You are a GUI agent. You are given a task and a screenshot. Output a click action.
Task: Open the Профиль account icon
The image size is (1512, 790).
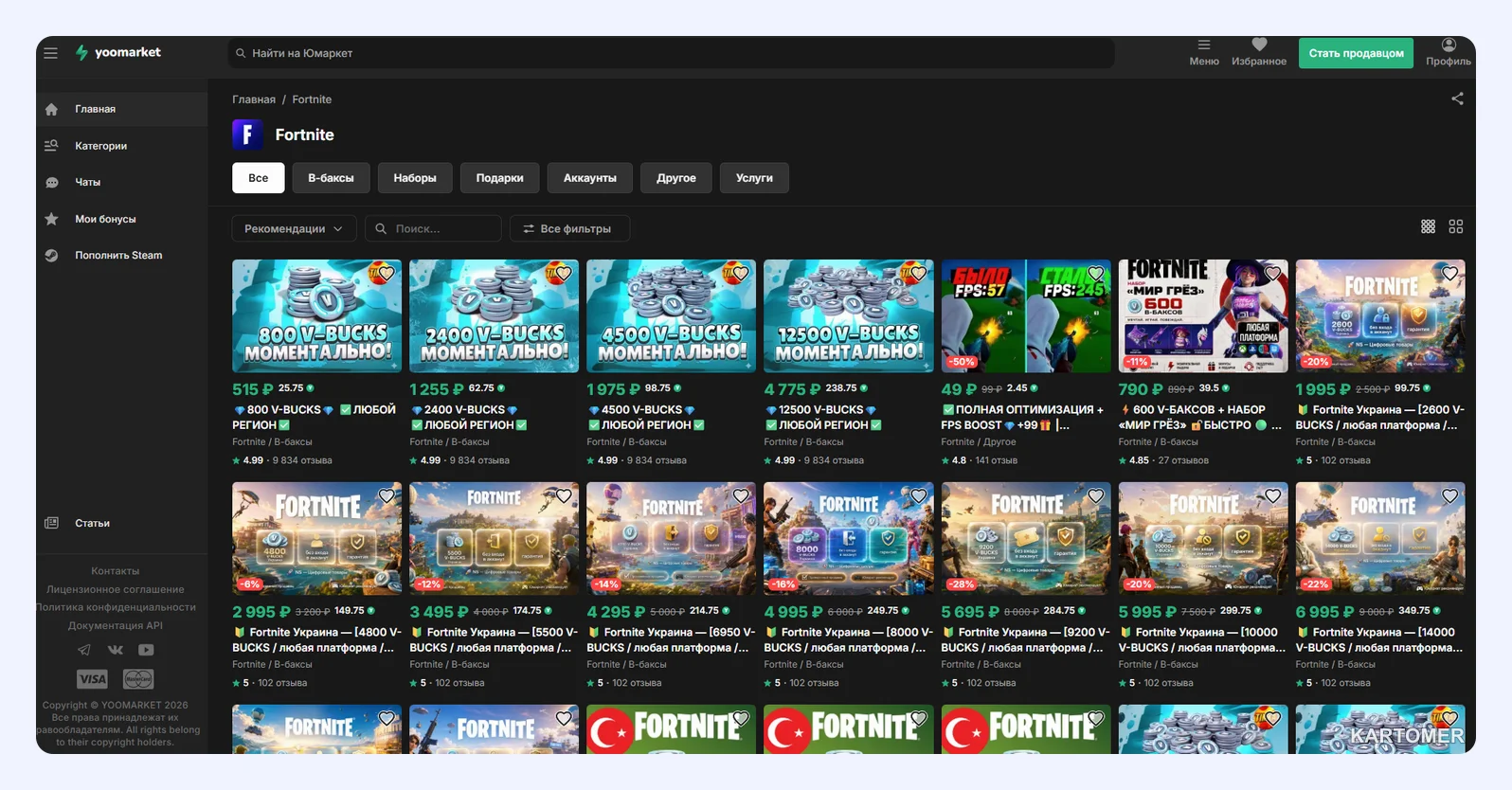[1449, 52]
